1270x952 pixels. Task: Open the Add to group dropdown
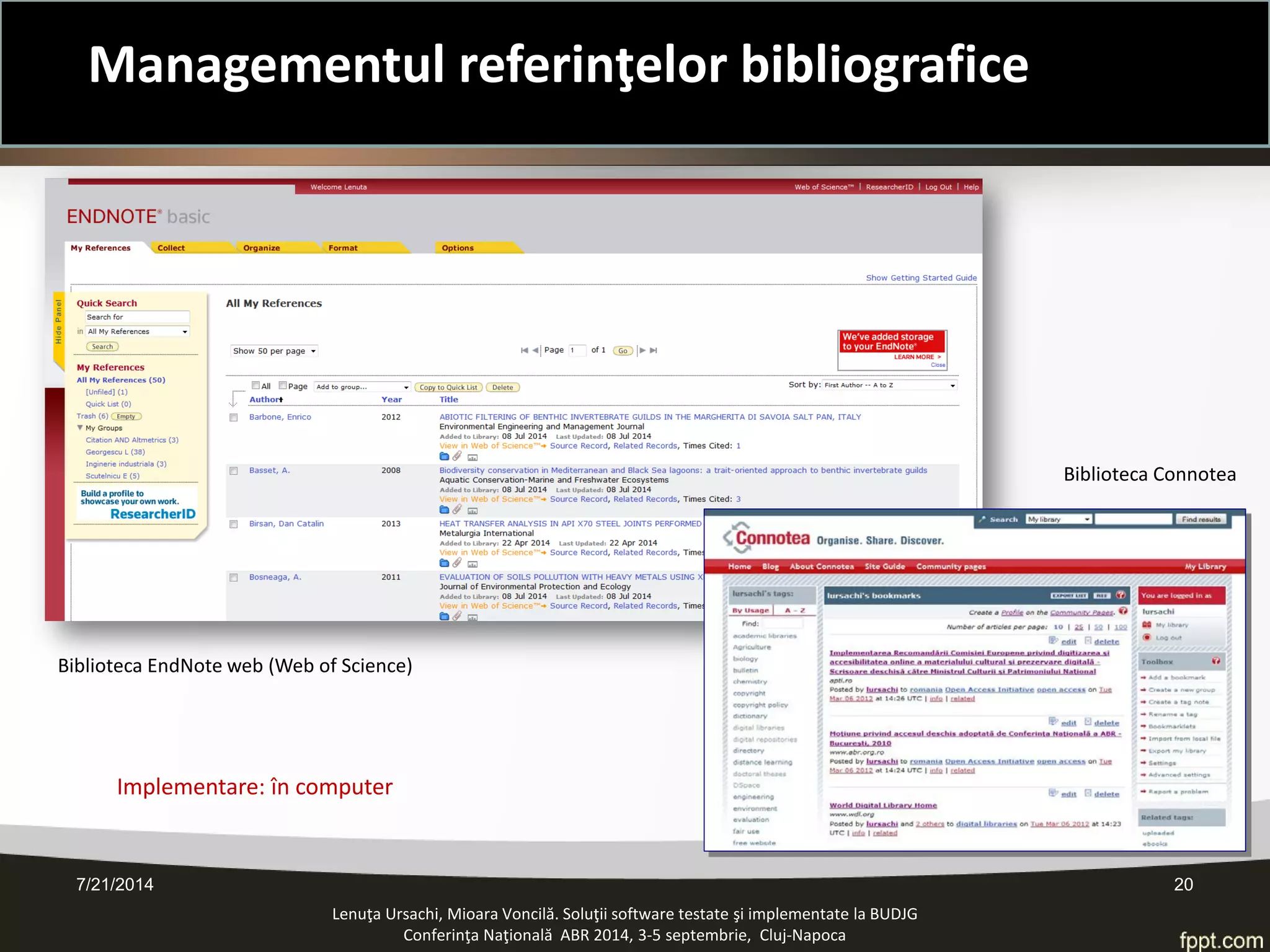coord(363,387)
